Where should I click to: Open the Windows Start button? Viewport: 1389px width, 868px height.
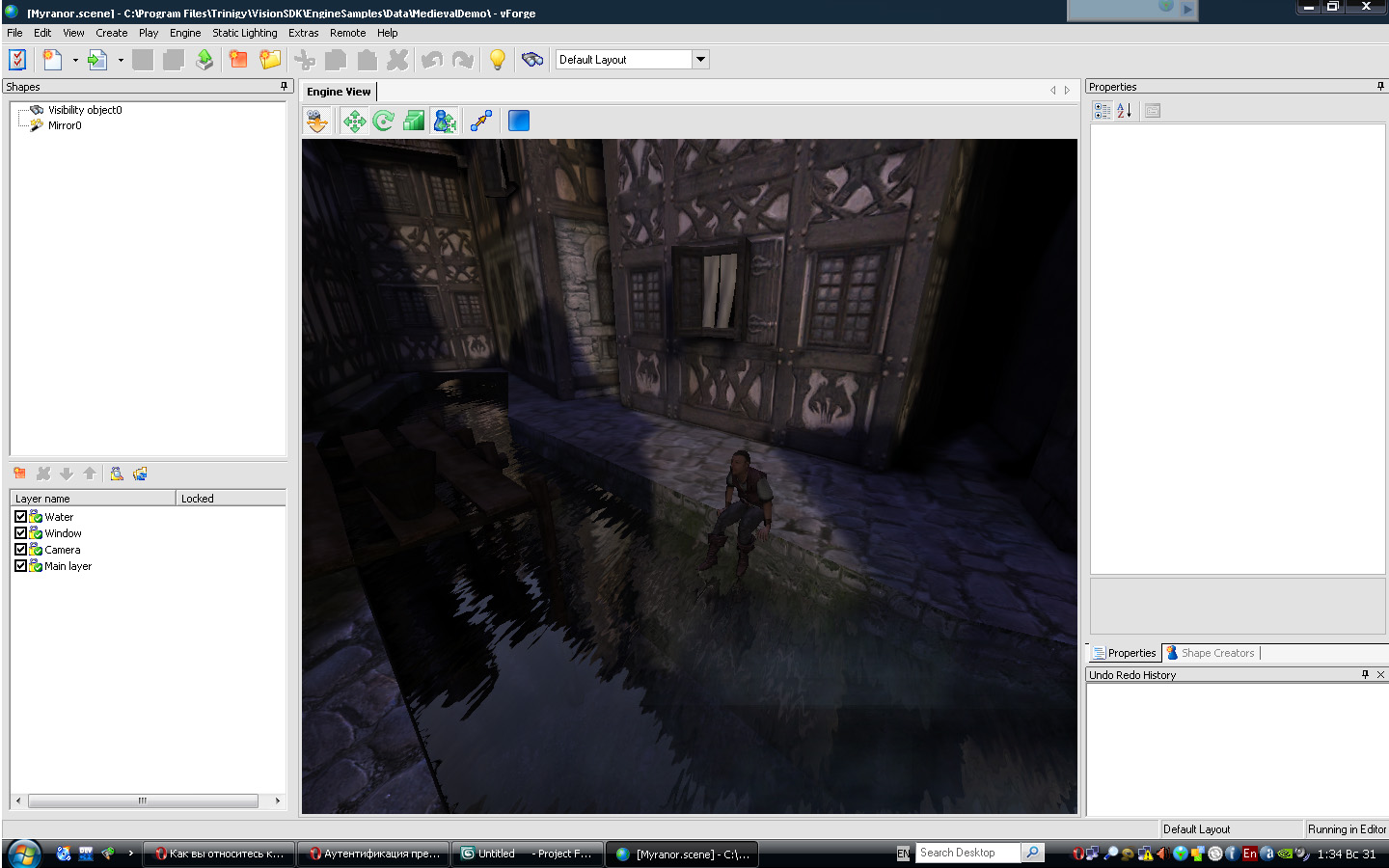[24, 854]
